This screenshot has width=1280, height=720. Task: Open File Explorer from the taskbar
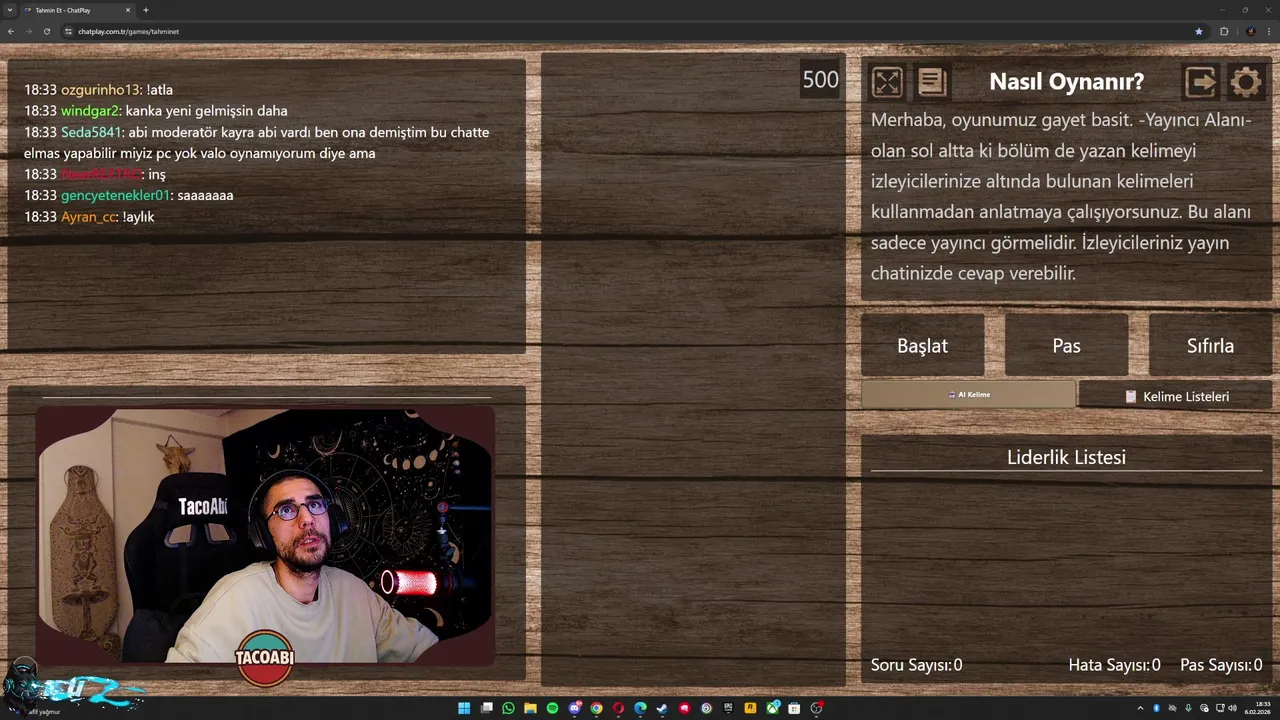[530, 708]
